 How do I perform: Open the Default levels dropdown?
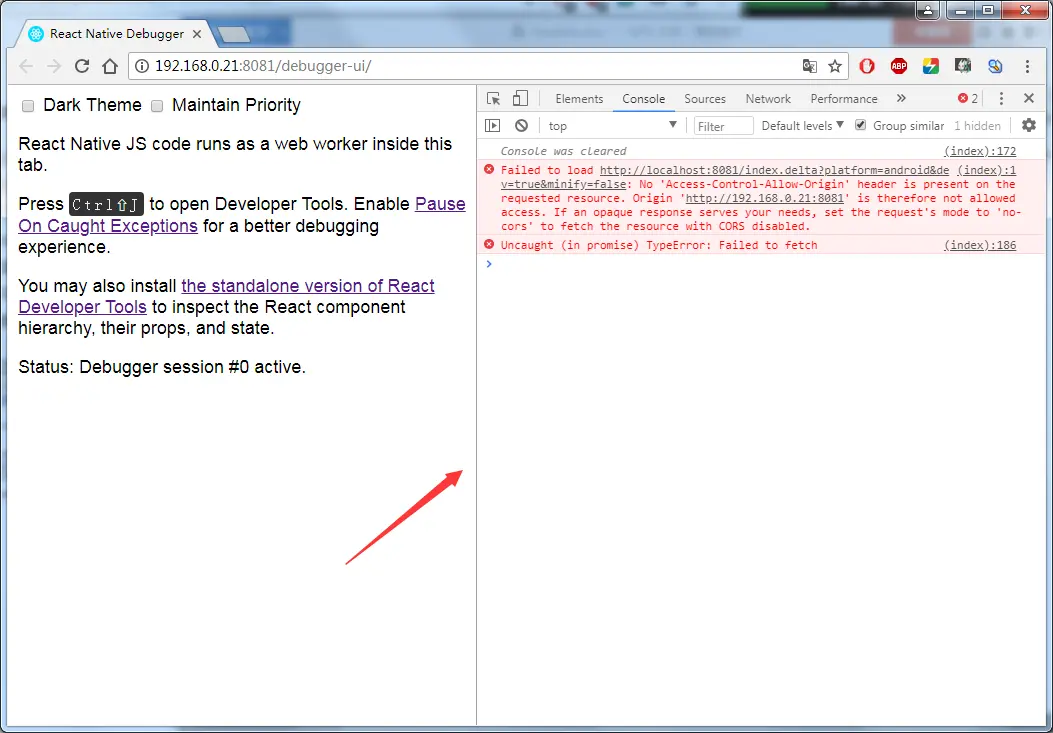(x=803, y=126)
